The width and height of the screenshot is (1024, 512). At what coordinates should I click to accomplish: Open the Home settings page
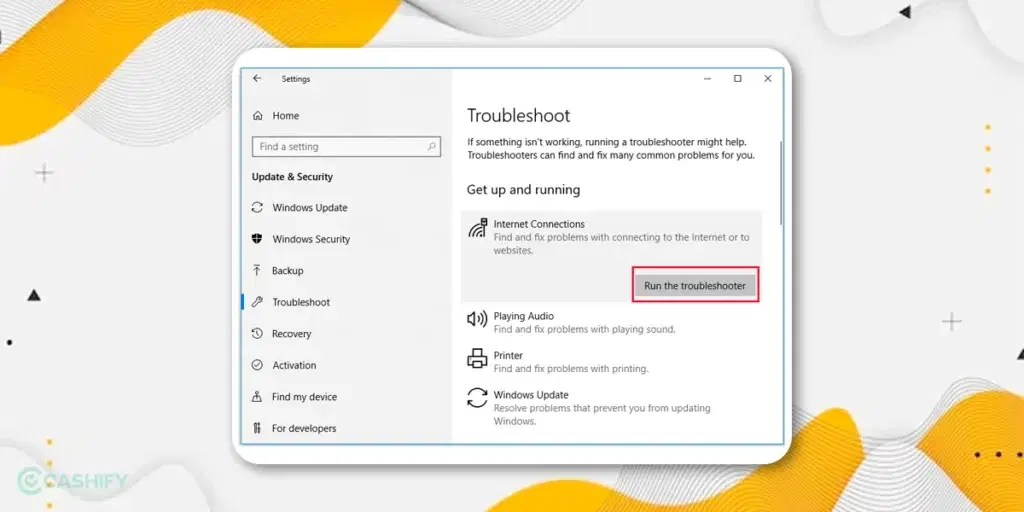coord(285,116)
